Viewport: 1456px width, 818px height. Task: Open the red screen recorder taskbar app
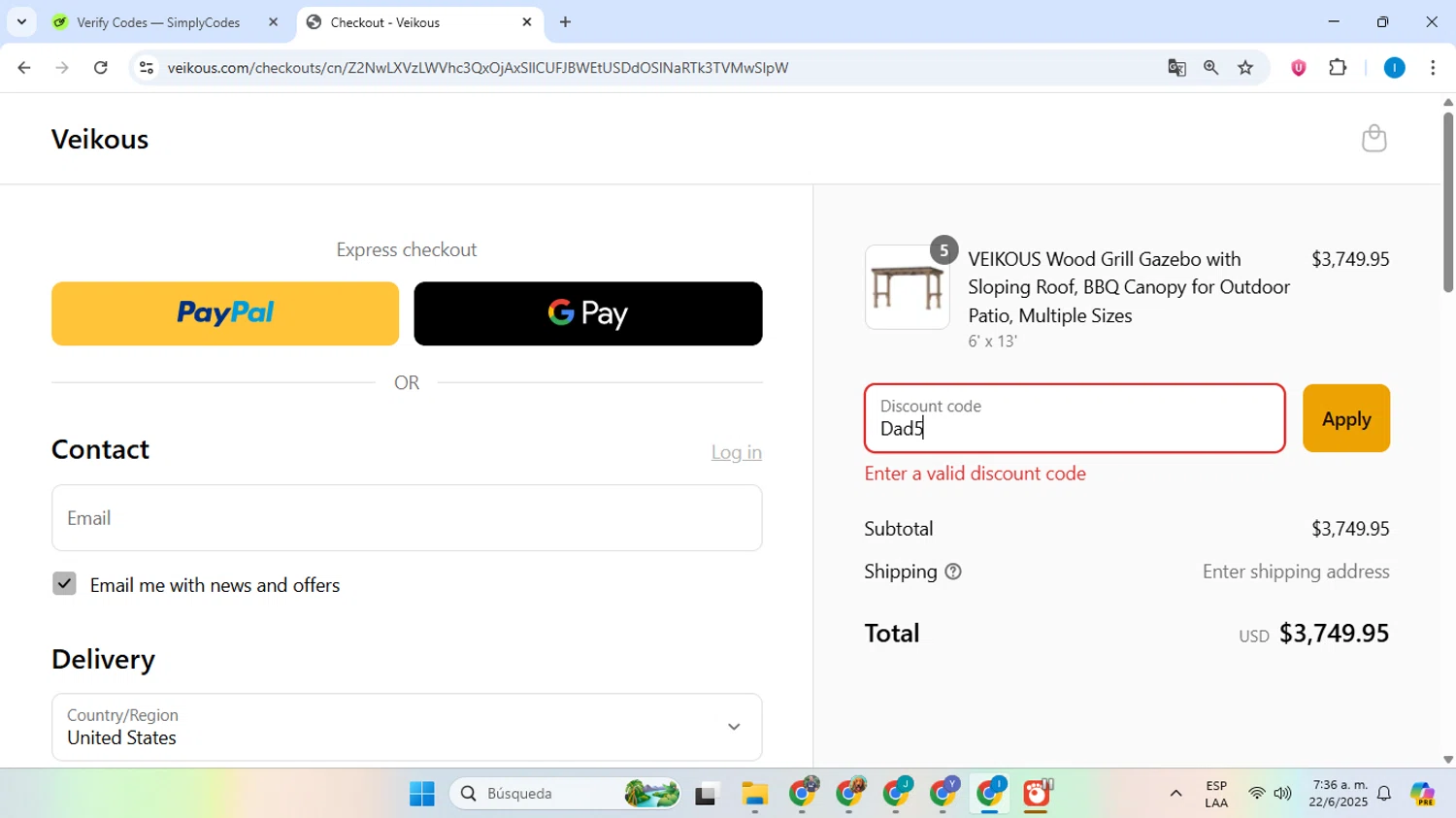coord(1037,794)
